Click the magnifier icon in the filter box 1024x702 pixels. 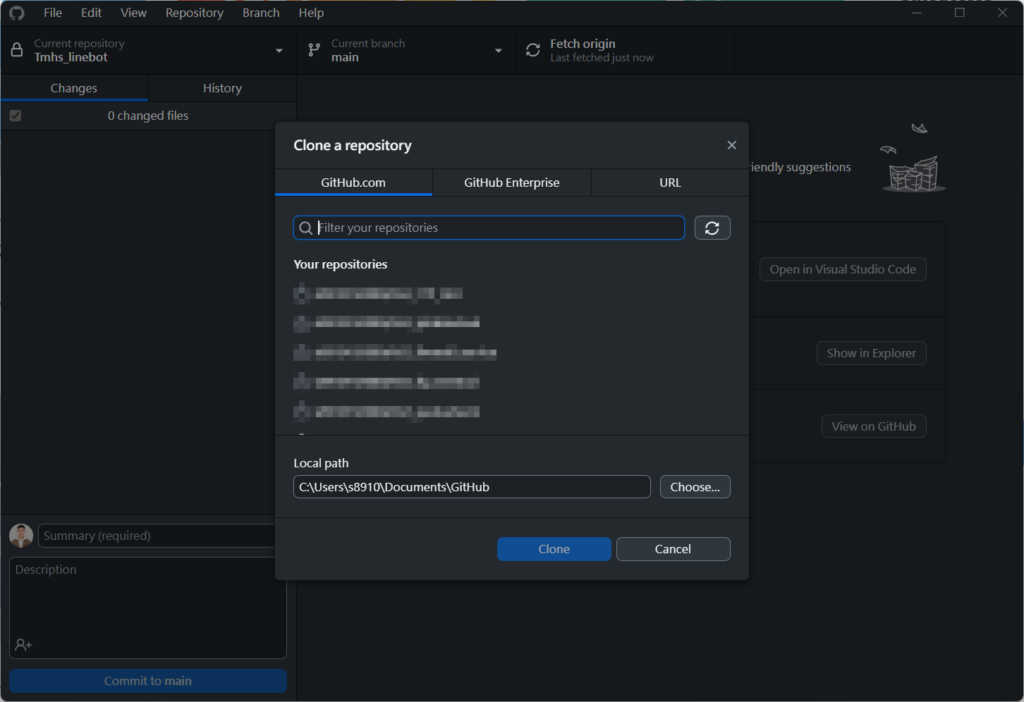305,228
